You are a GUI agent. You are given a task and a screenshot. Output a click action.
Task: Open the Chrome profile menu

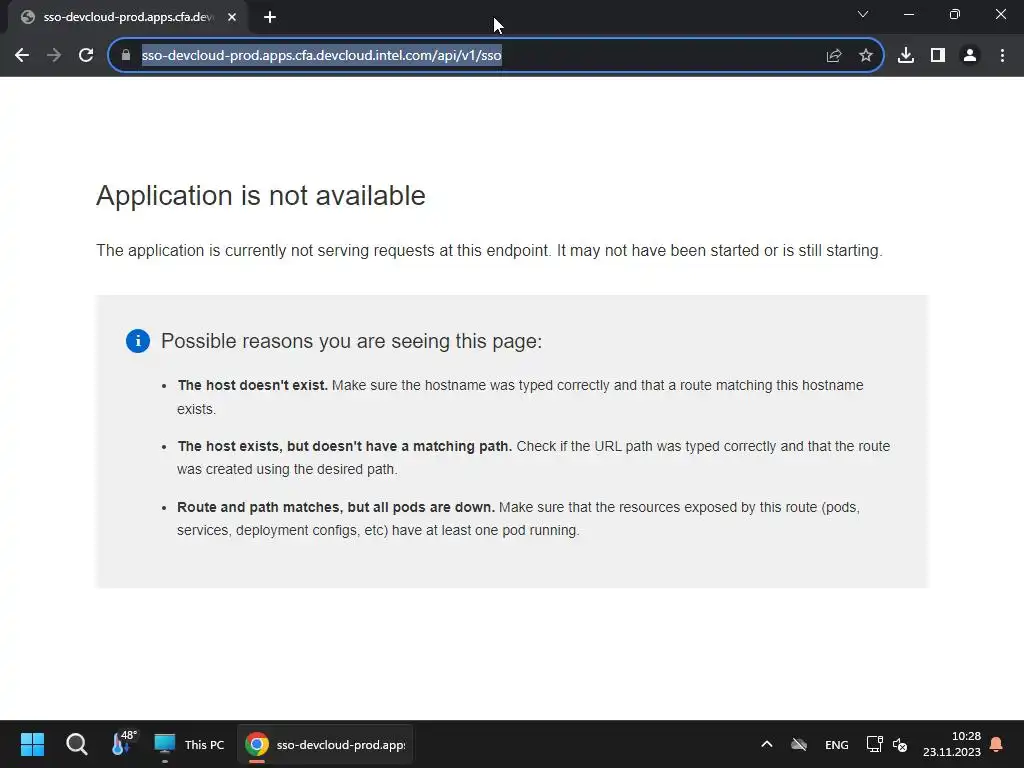click(970, 56)
